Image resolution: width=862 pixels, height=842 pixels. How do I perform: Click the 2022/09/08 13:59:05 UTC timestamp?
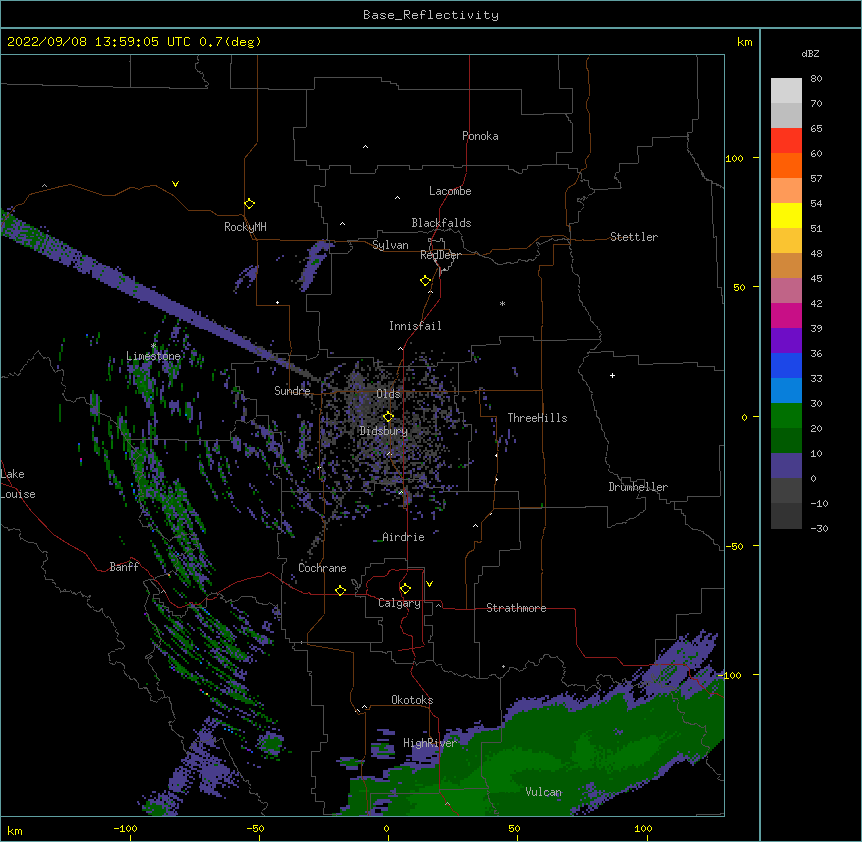coord(99,42)
